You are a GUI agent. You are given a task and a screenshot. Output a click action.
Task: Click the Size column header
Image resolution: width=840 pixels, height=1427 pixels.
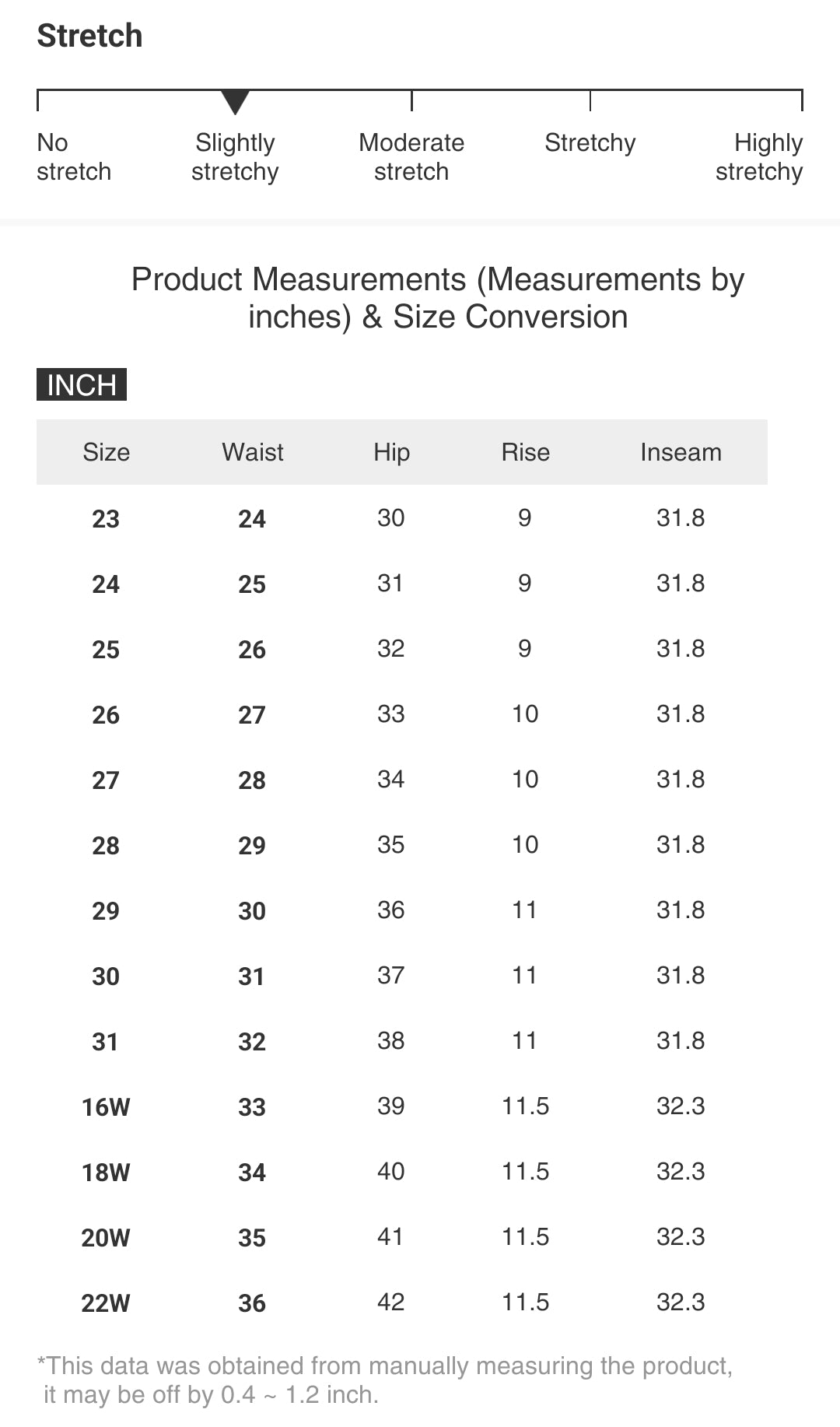click(107, 452)
